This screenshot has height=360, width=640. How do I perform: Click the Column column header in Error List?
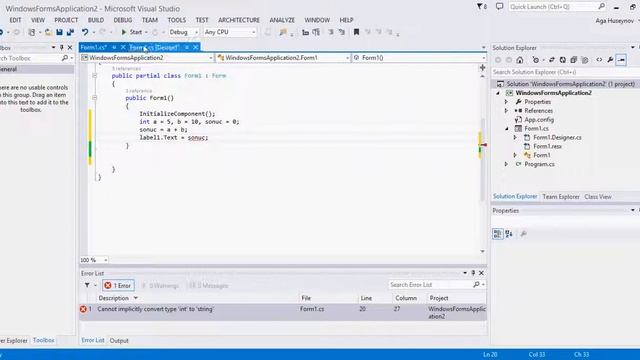pyautogui.click(x=406, y=298)
